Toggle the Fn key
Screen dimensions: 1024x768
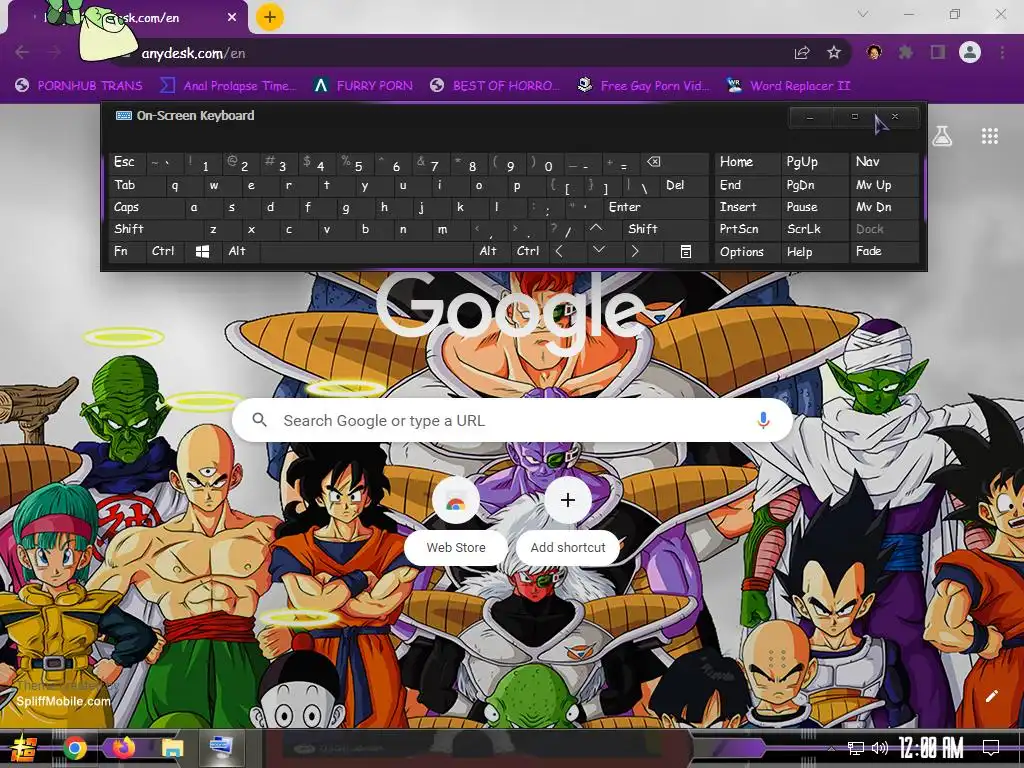[x=127, y=251]
